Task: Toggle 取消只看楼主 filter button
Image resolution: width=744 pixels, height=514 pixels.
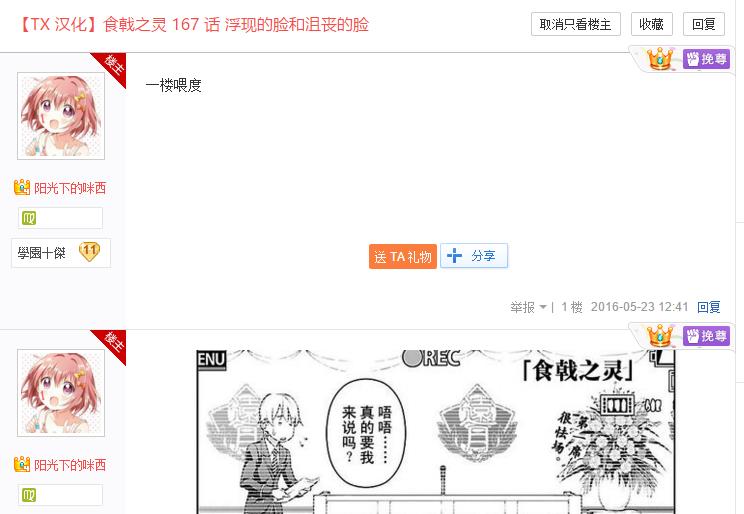Action: [x=576, y=24]
